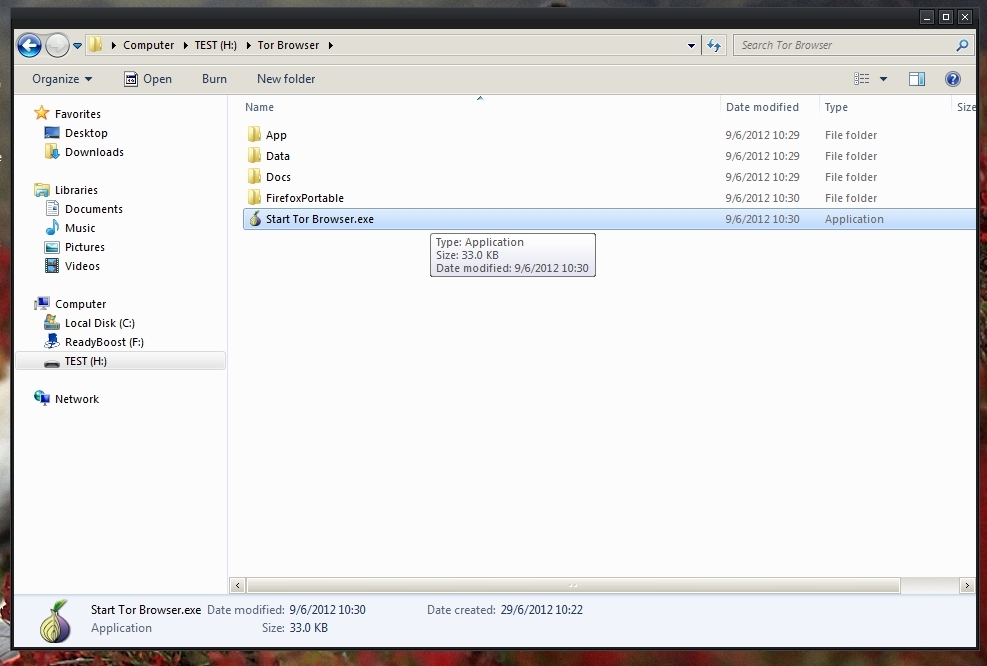987x666 pixels.
Task: Click the horizontal scrollbar right arrow
Action: (967, 585)
